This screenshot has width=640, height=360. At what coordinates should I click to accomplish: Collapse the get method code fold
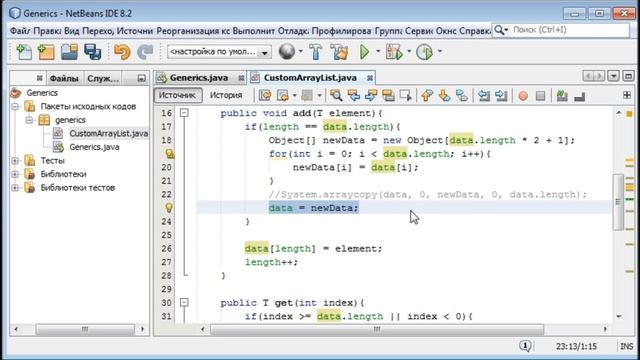pos(184,302)
